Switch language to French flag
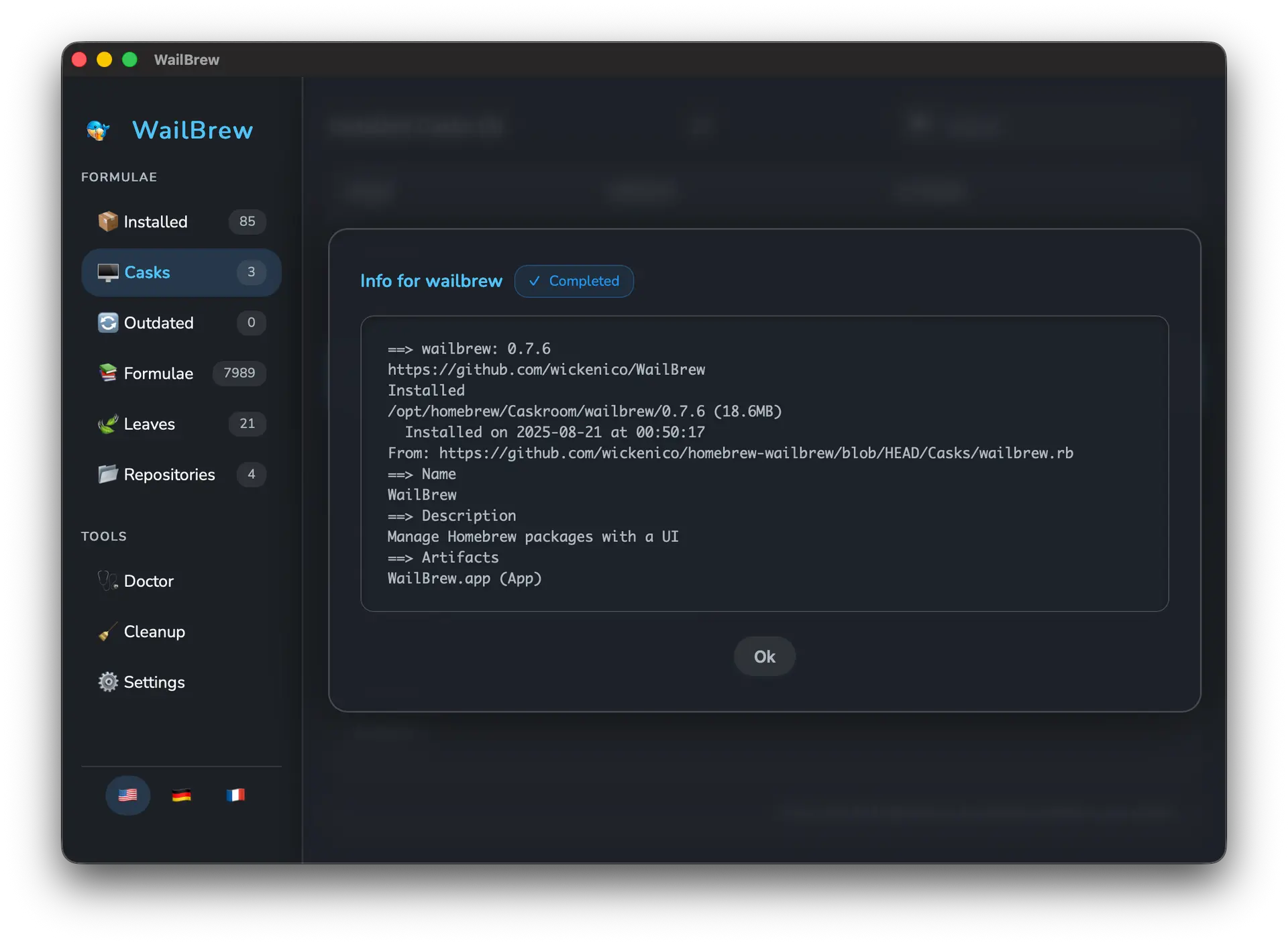 coord(235,795)
